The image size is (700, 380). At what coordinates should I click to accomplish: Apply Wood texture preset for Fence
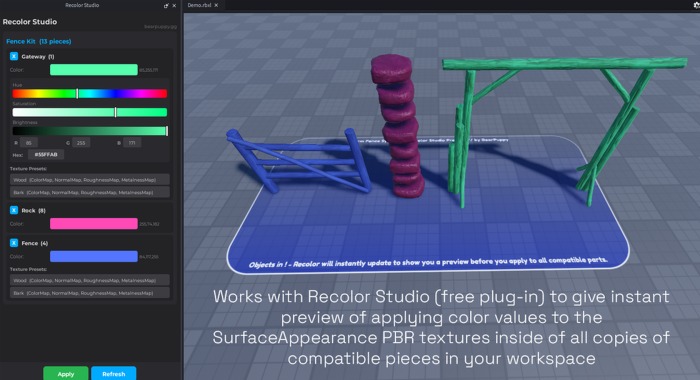pyautogui.click(x=90, y=280)
